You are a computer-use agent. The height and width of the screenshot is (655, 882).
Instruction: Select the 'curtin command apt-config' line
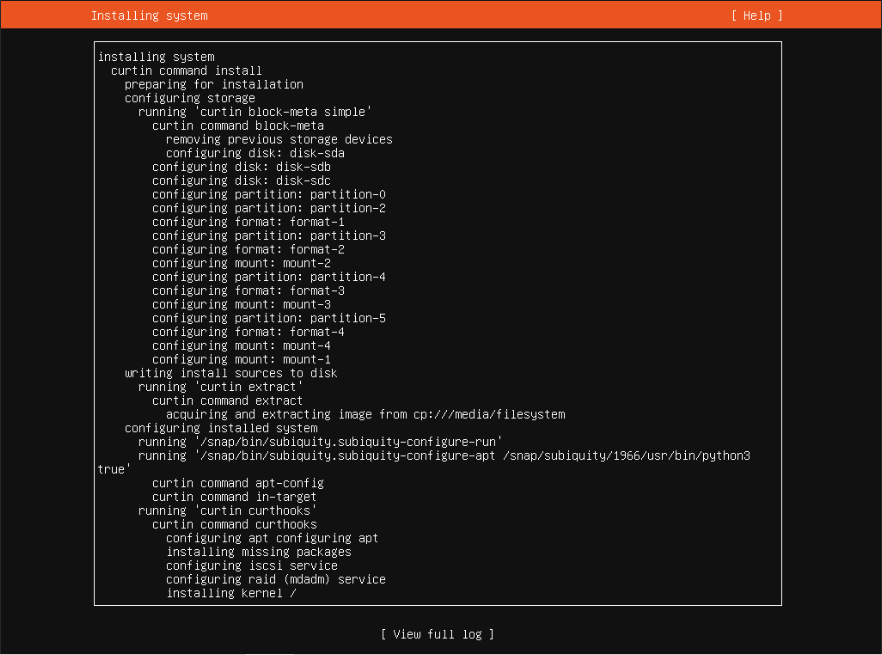point(238,483)
